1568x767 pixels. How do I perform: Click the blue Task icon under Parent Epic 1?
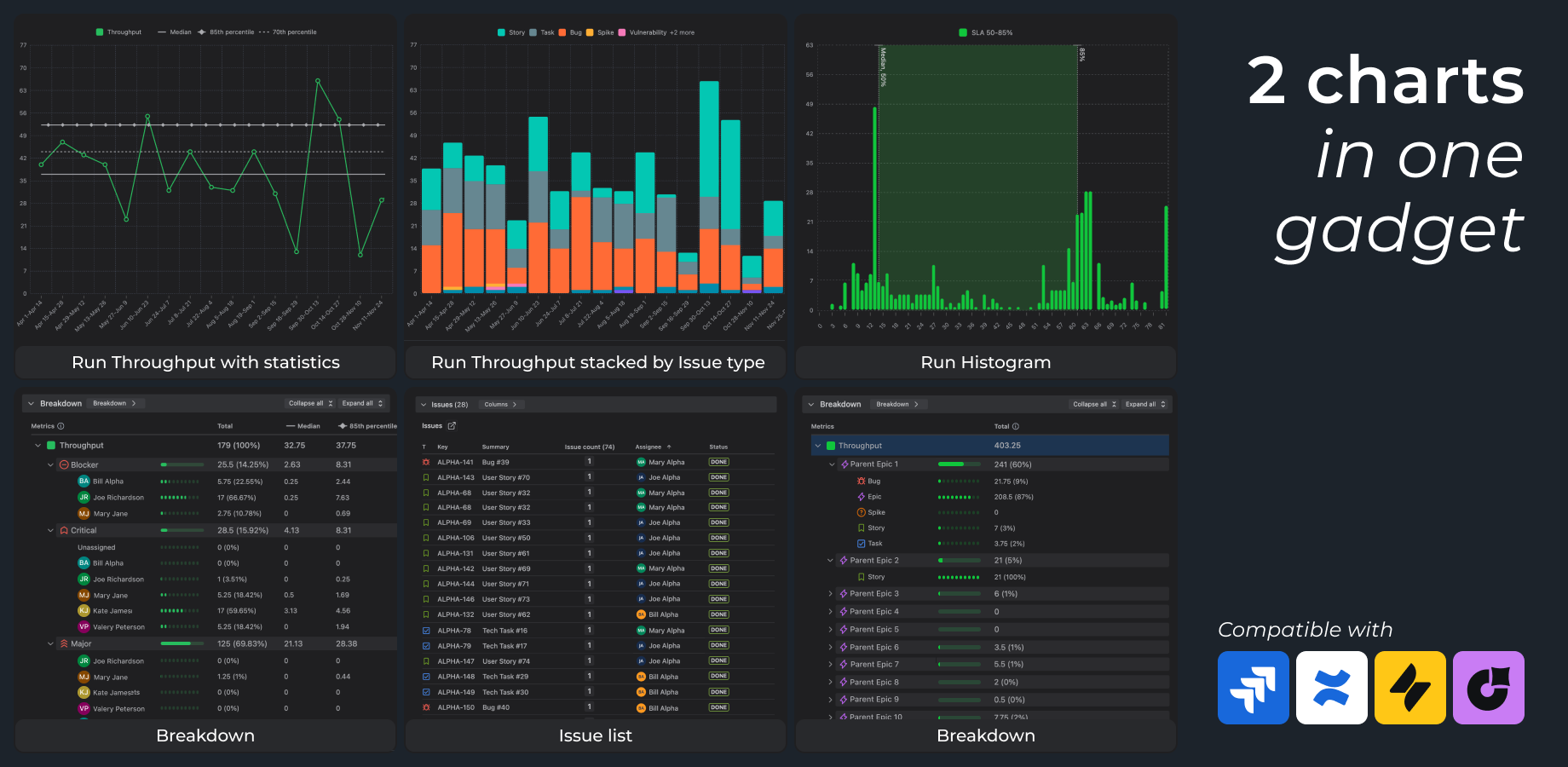coord(862,543)
